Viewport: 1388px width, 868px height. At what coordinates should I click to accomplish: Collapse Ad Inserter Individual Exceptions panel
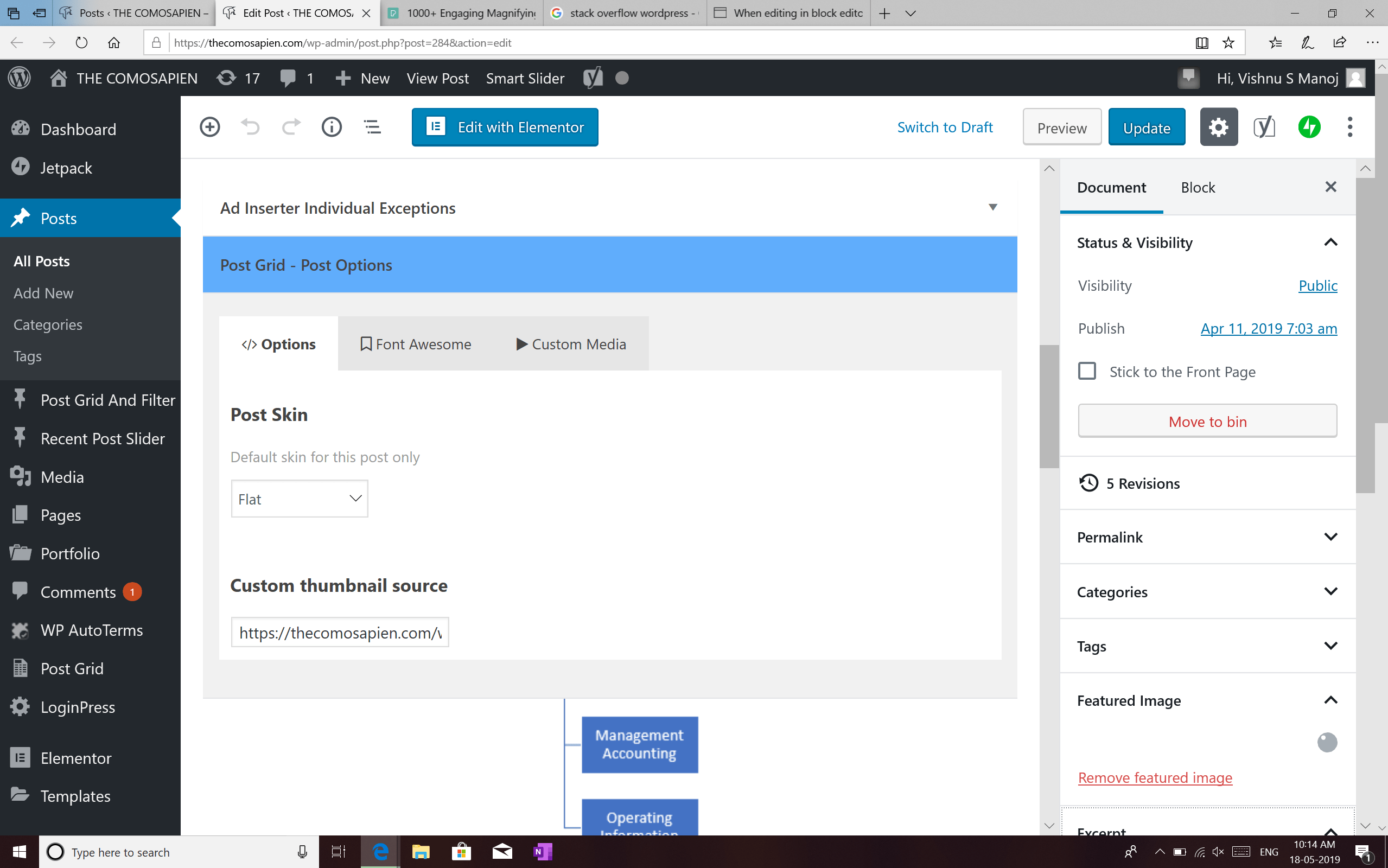click(x=994, y=208)
